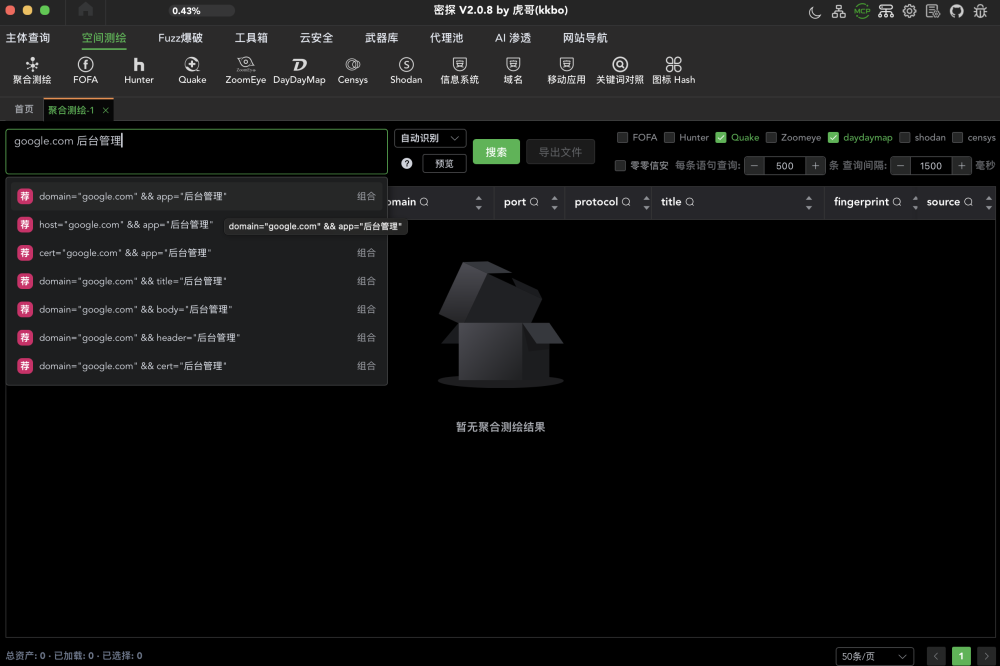Screen dimensions: 1000x666
Task: Switch to the 首页 tab
Action: click(x=24, y=109)
